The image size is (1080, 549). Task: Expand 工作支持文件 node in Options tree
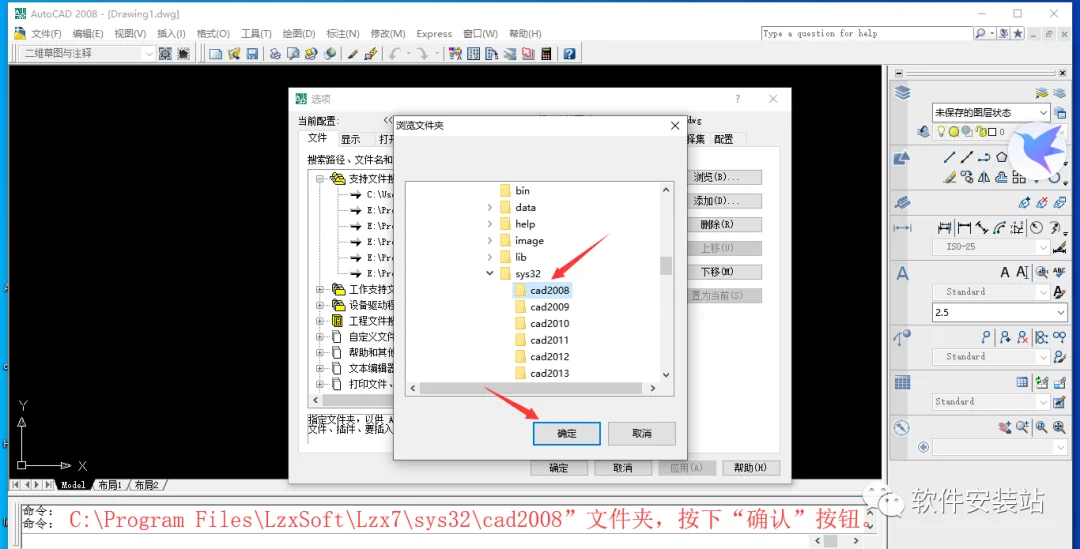point(320,289)
